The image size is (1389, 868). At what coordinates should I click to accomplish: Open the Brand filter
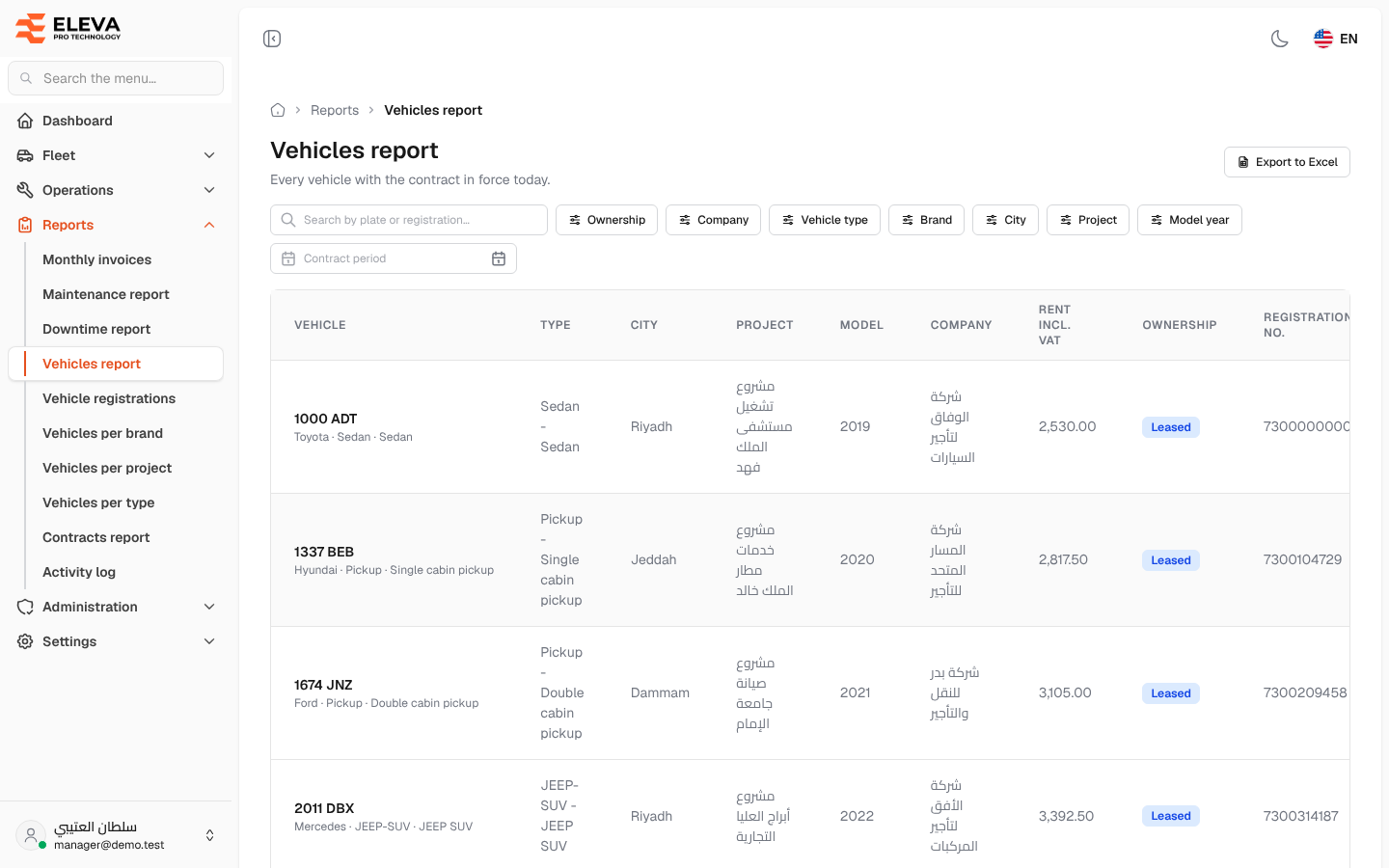pyautogui.click(x=926, y=220)
